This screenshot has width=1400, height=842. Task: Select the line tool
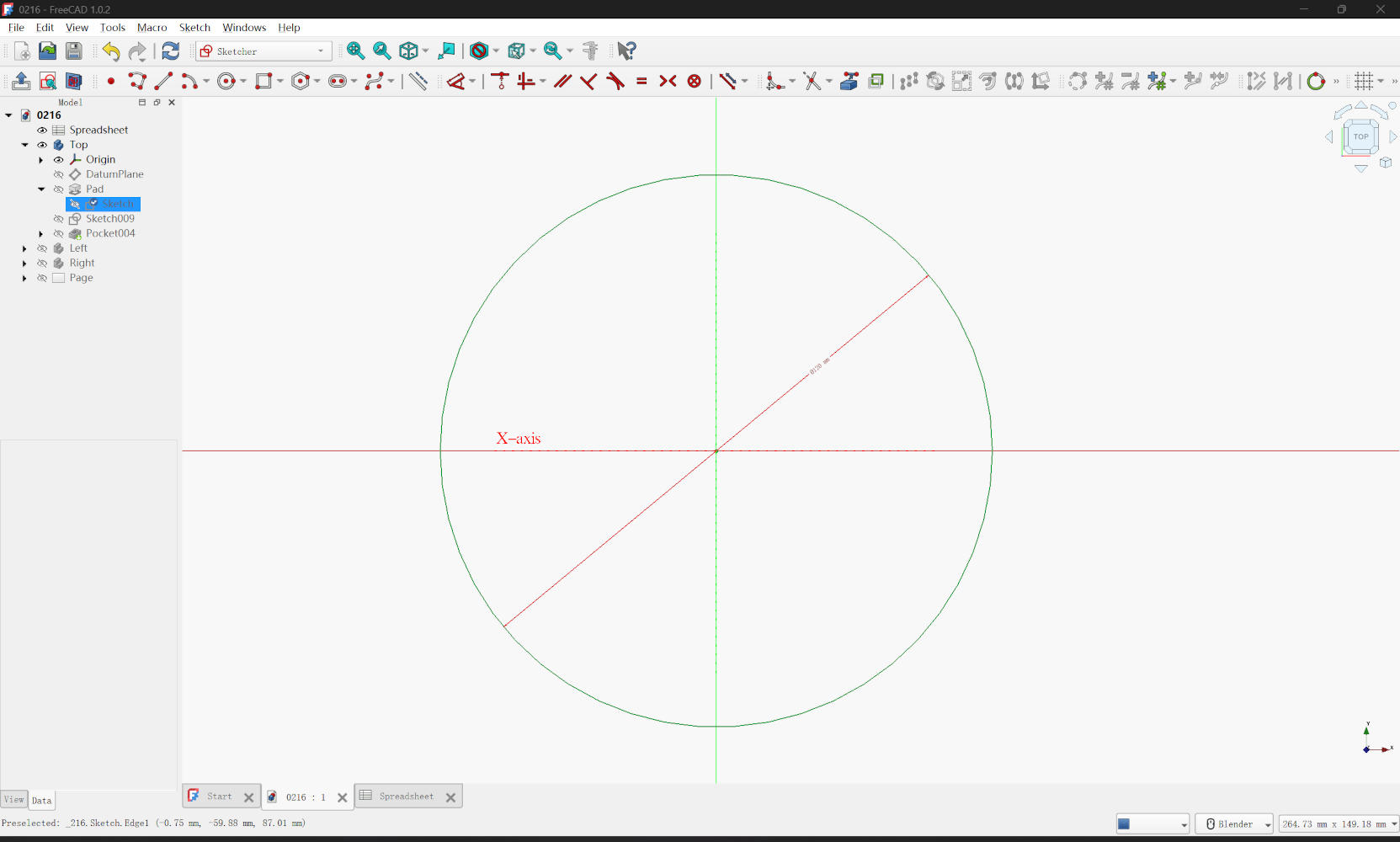click(163, 82)
